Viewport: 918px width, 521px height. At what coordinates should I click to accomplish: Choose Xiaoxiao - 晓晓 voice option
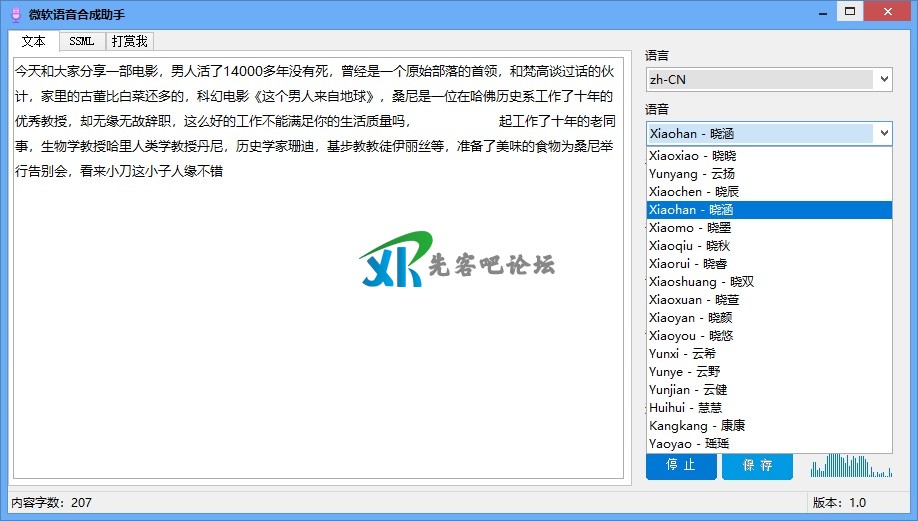click(692, 156)
